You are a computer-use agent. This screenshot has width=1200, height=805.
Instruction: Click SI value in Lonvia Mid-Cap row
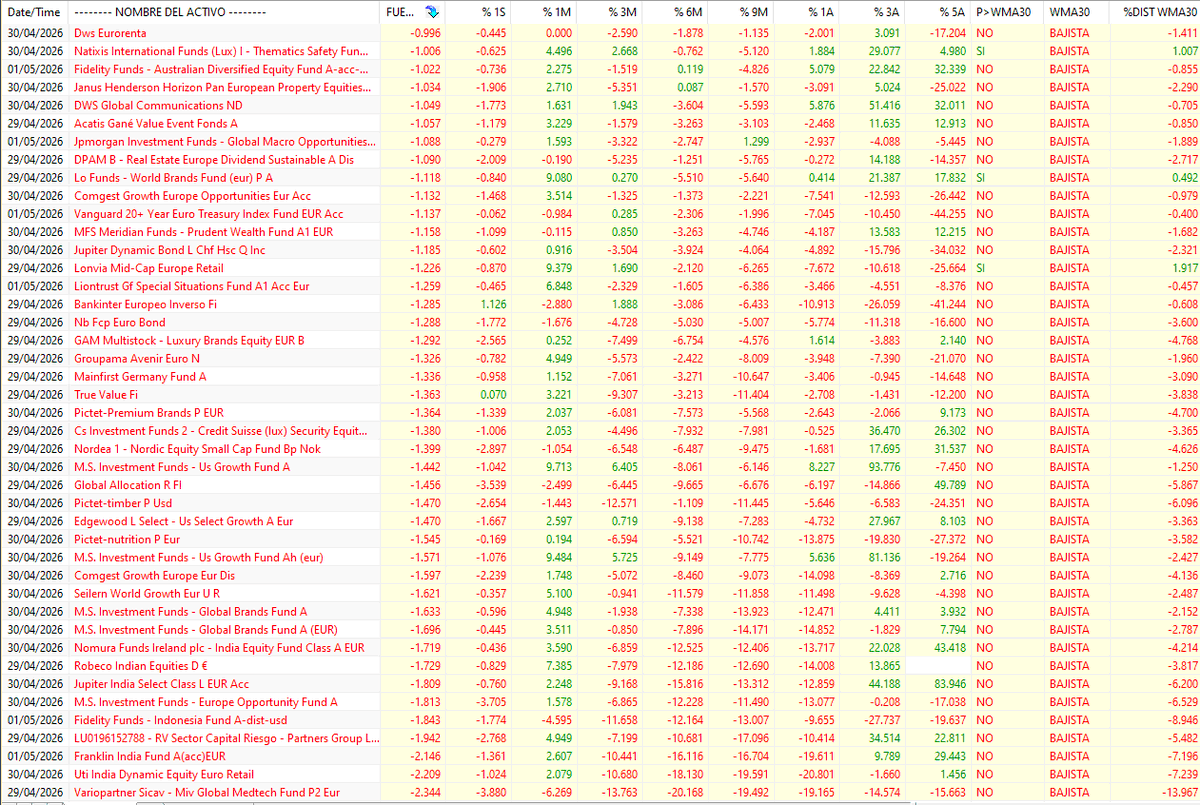982,268
